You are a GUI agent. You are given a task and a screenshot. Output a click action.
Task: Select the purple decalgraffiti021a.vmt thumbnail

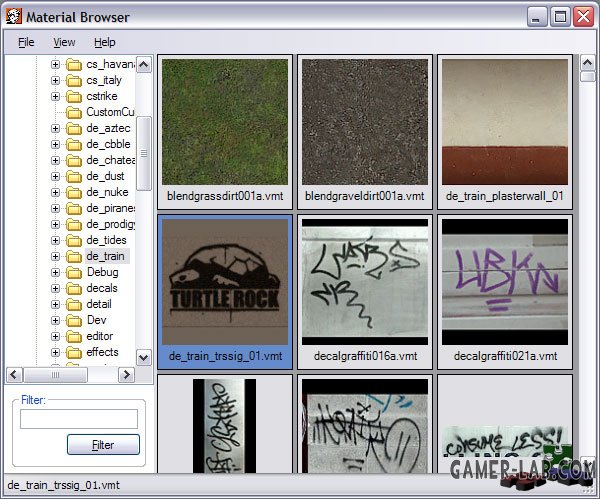click(505, 282)
